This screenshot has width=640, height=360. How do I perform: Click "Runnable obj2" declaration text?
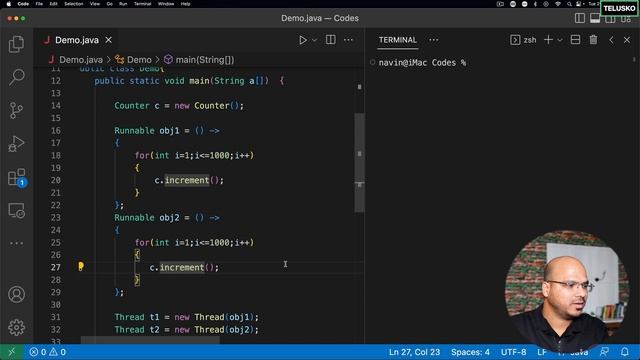pos(147,218)
